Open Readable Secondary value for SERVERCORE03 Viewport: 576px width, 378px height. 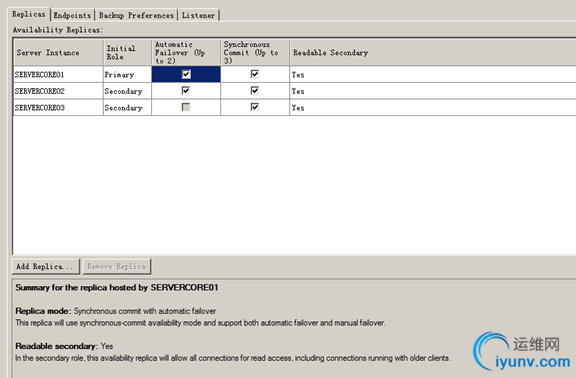click(432, 108)
